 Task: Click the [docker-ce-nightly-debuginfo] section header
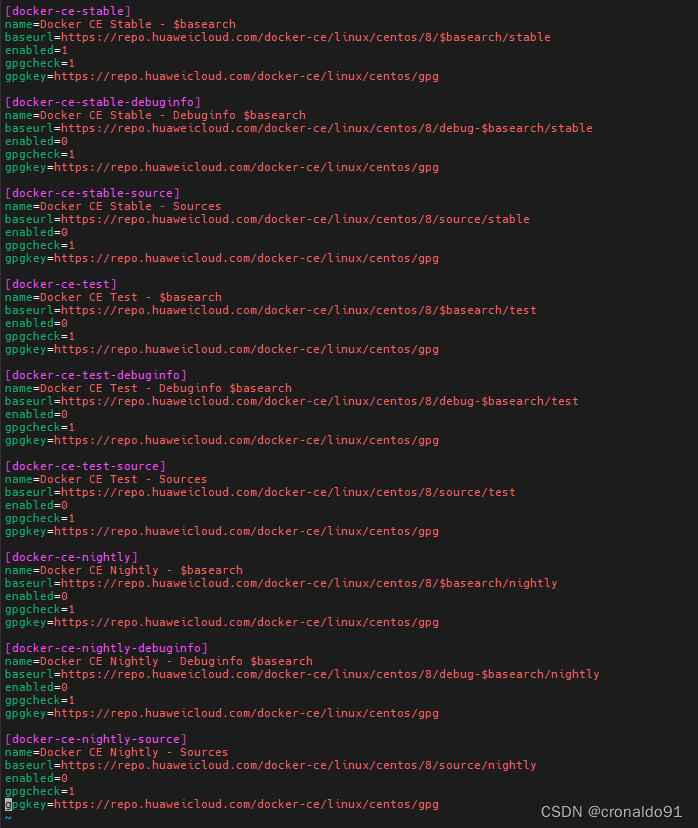tap(106, 648)
